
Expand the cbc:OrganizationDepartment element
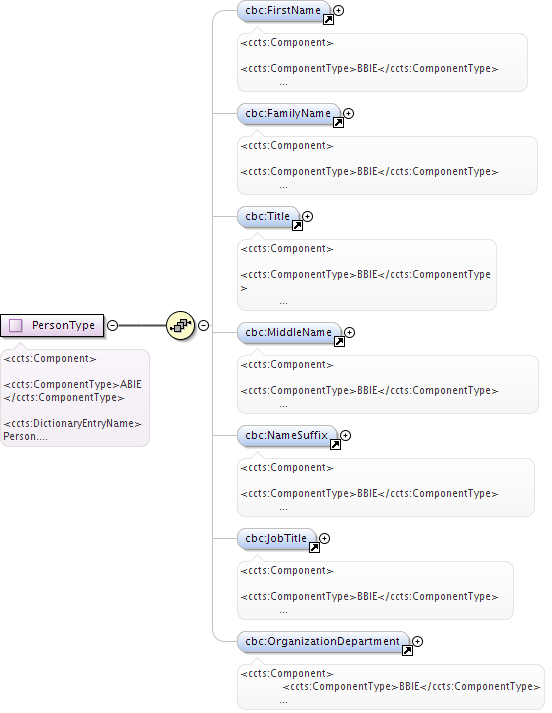click(x=417, y=641)
